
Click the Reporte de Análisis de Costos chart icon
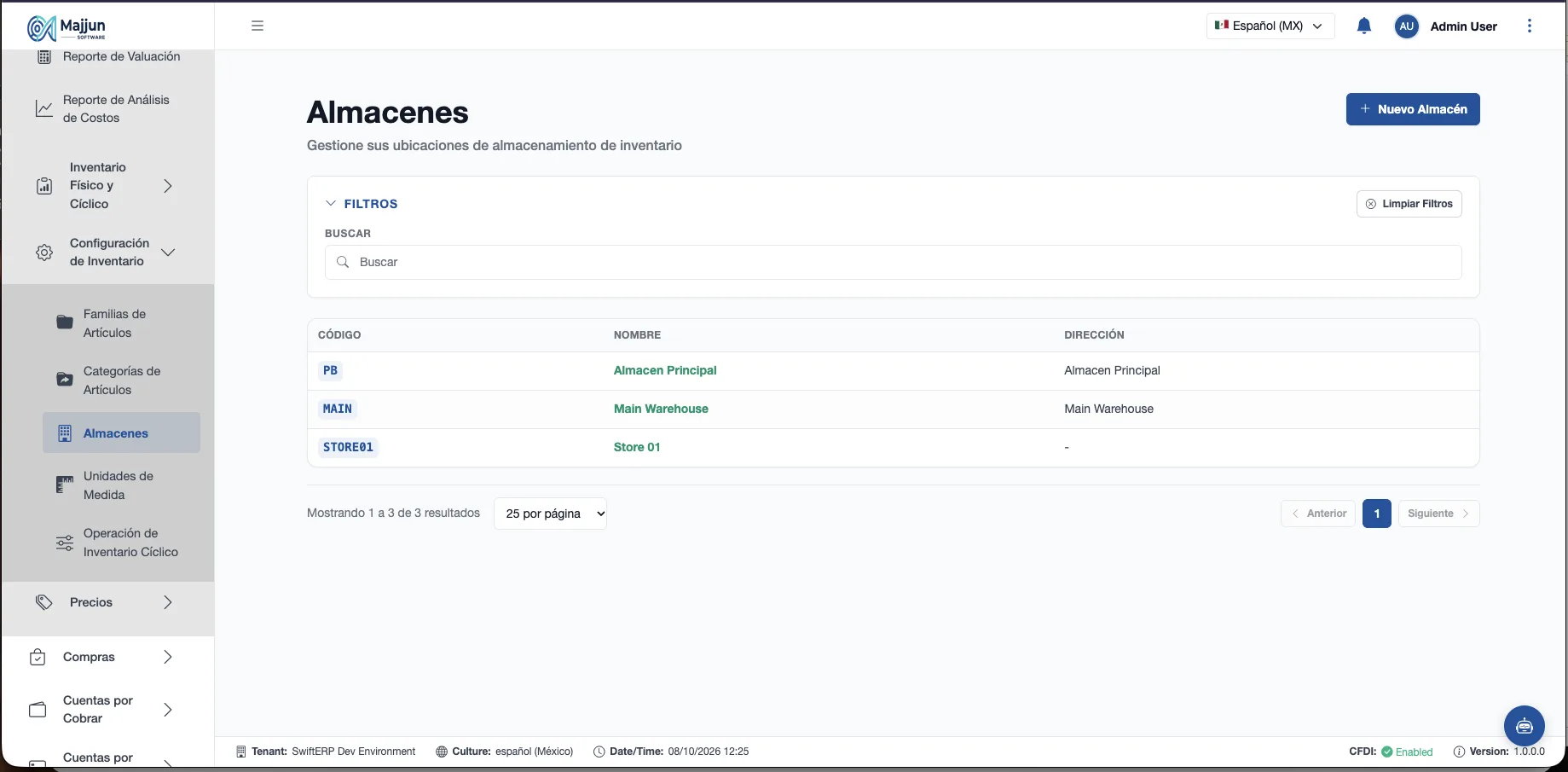pyautogui.click(x=44, y=108)
